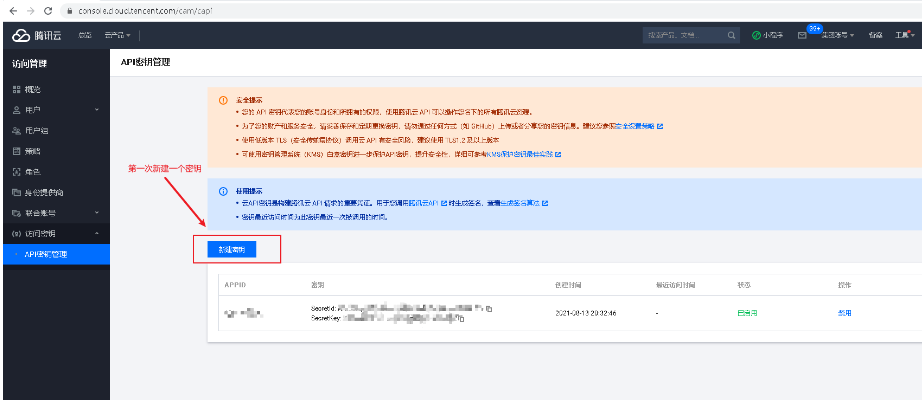The image size is (924, 401).
Task: Expand the 联合账号 sidebar chevron
Action: click(x=97, y=212)
